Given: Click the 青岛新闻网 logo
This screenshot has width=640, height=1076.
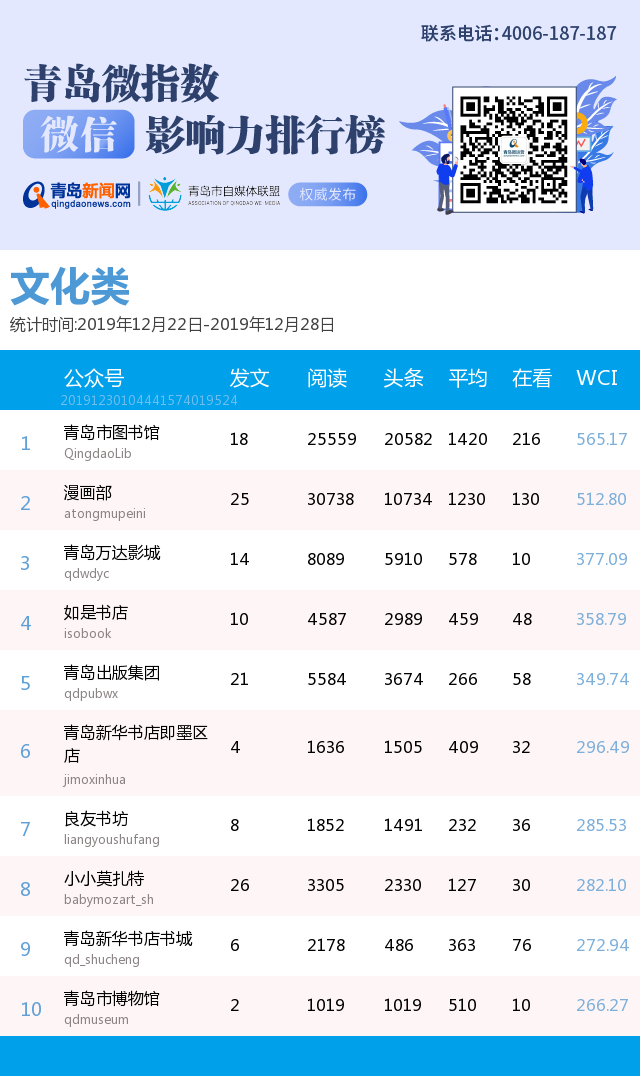Looking at the screenshot, I should tap(78, 194).
